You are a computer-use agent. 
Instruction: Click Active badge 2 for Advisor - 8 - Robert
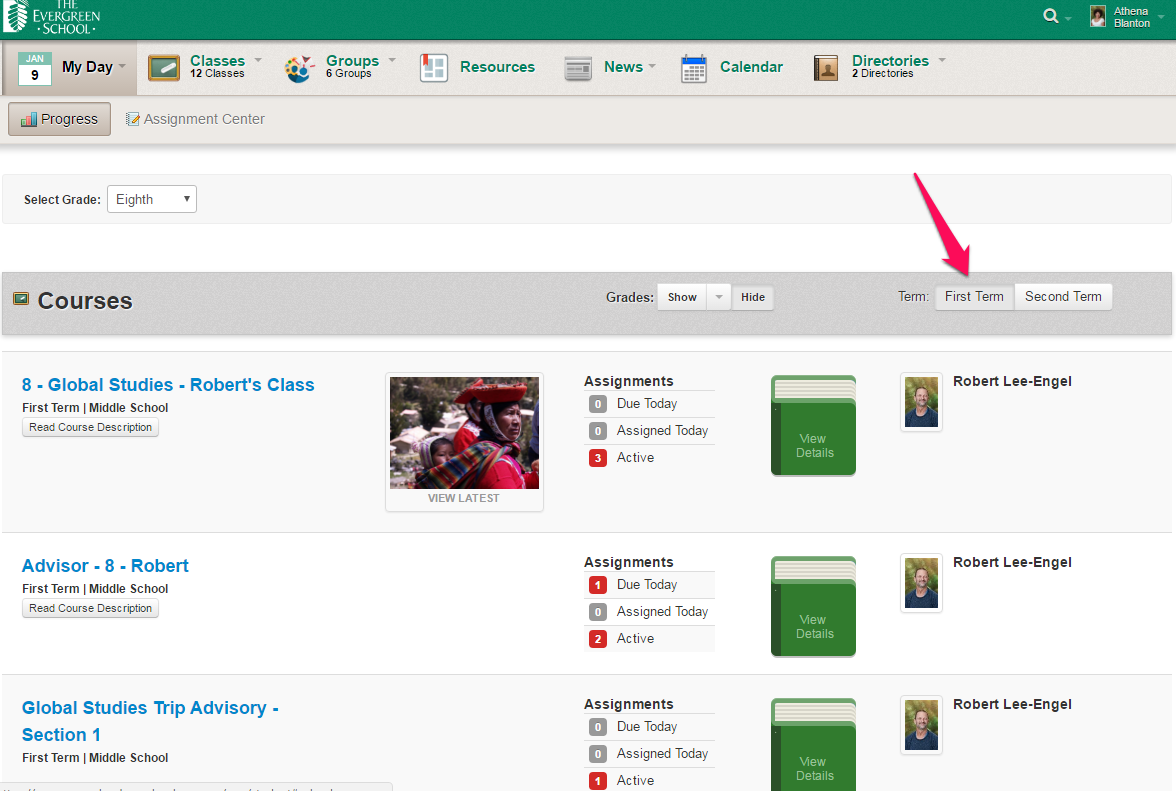tap(598, 640)
